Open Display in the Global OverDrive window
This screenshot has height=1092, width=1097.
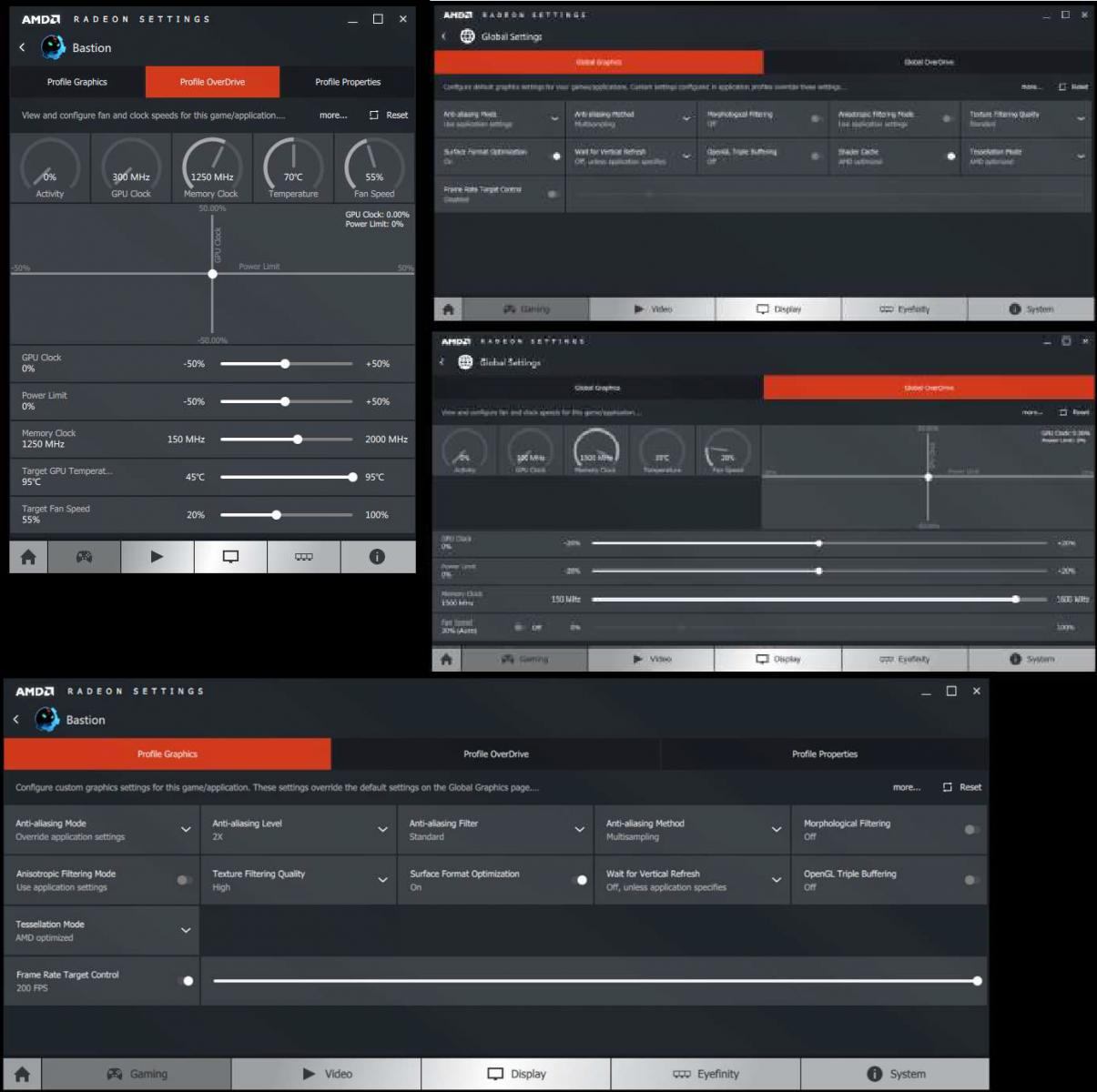[778, 659]
